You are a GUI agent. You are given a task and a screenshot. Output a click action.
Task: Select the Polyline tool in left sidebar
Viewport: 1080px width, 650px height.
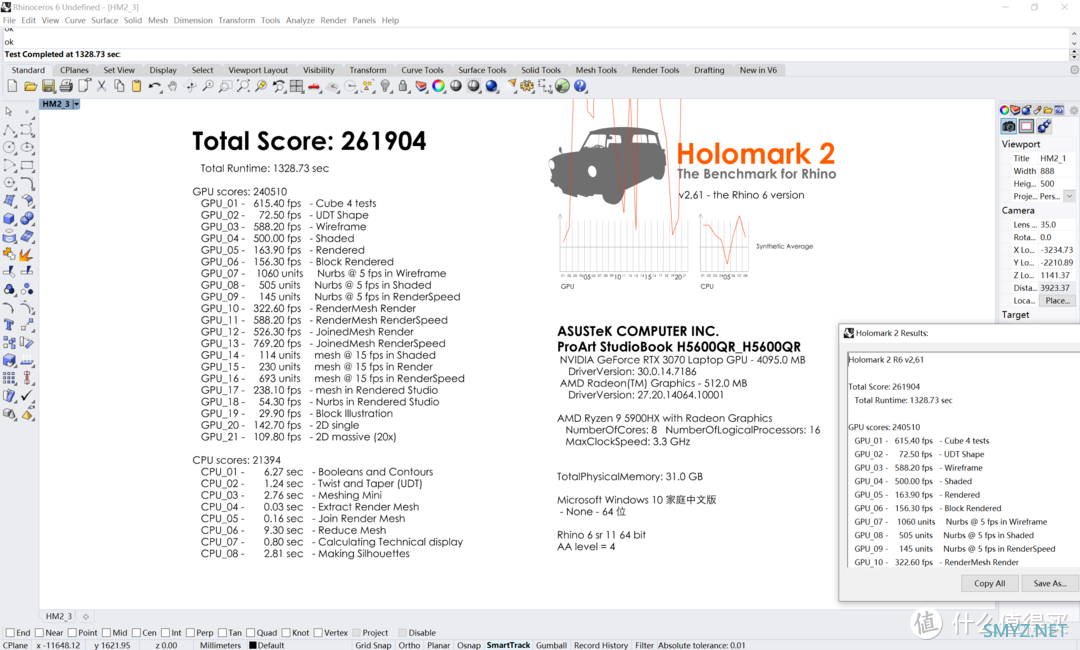10,129
